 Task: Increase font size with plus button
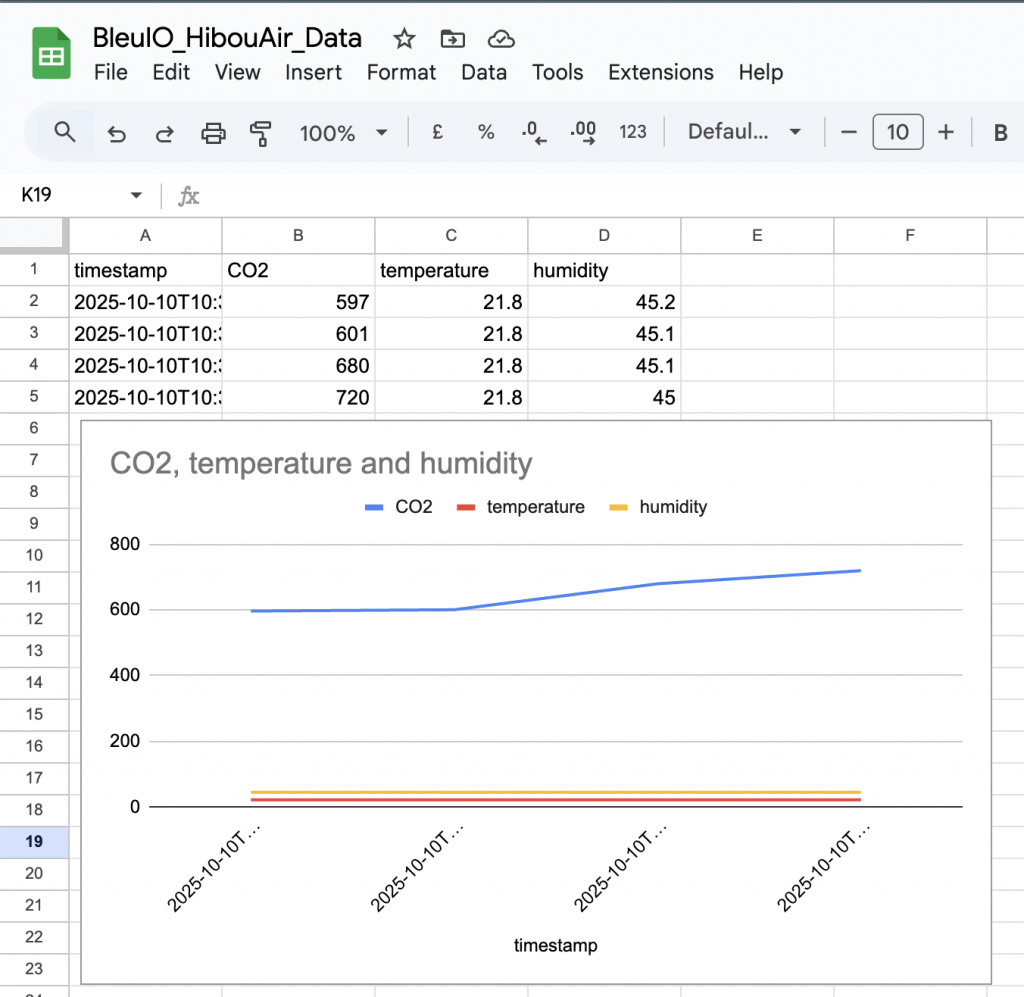(x=946, y=132)
